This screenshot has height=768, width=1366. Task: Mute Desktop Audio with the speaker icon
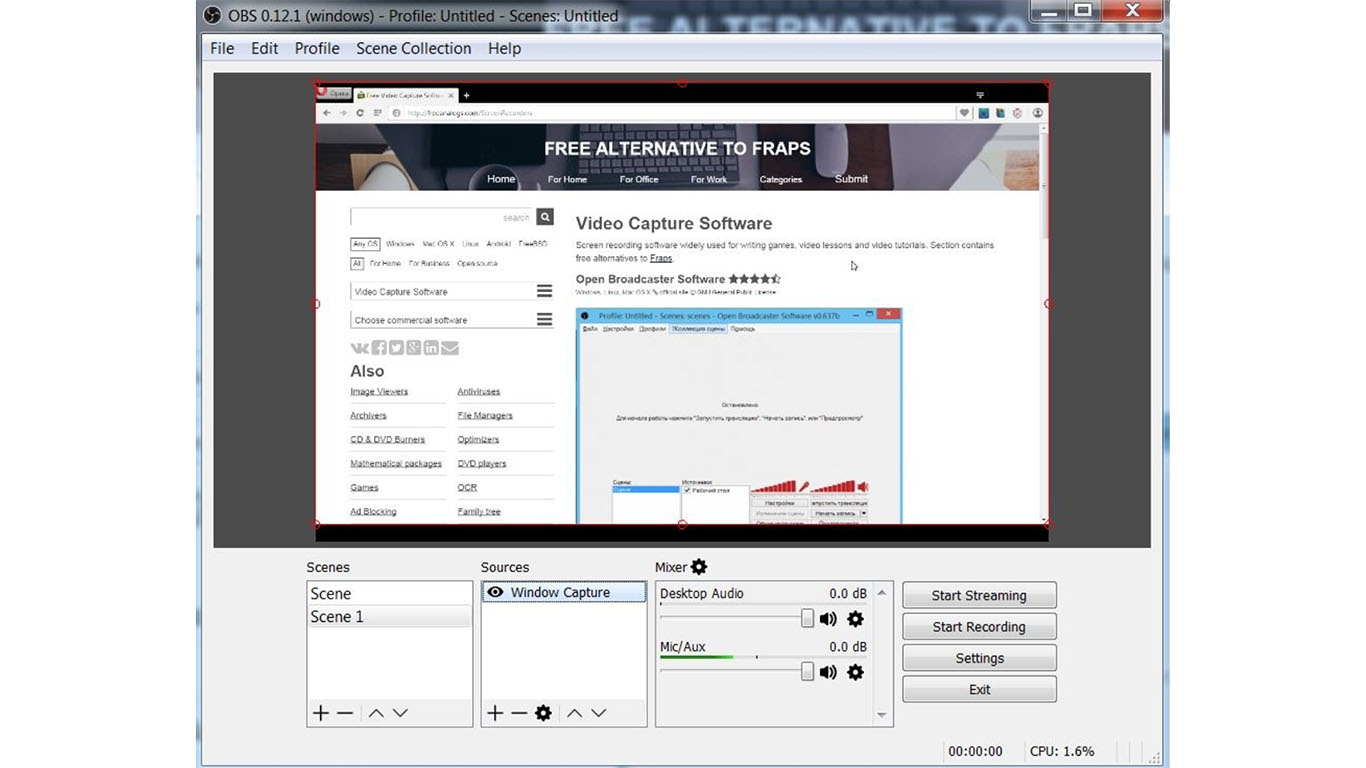point(828,619)
